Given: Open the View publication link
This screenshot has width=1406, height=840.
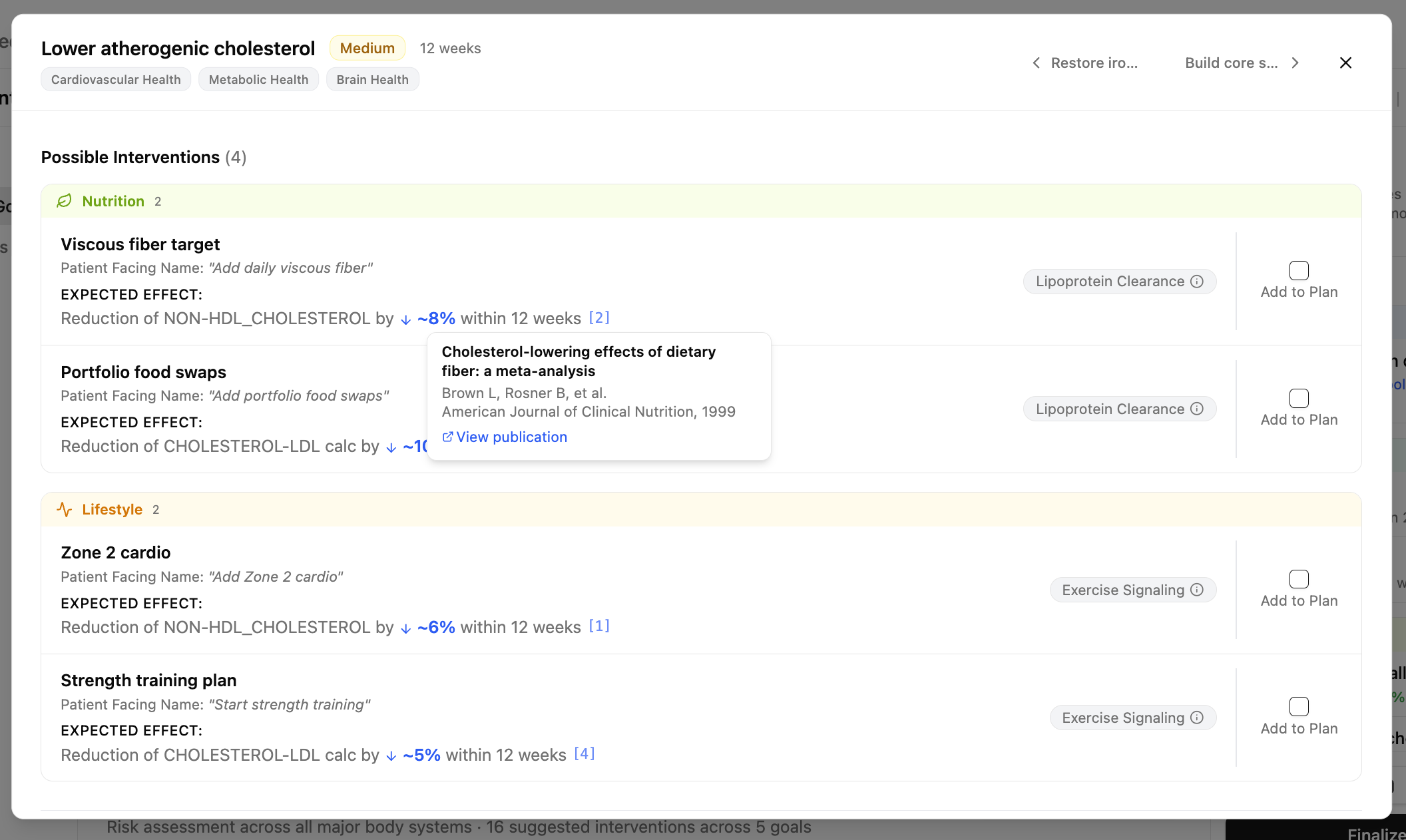Looking at the screenshot, I should point(511,437).
